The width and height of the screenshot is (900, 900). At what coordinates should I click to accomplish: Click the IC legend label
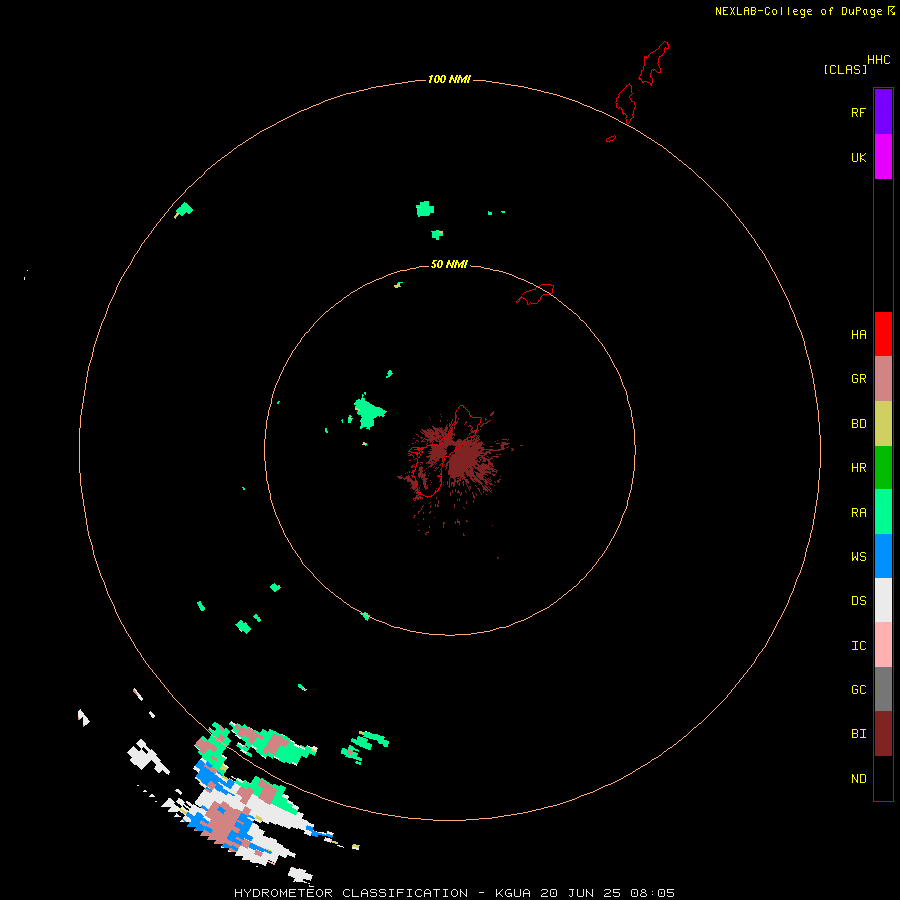[858, 646]
